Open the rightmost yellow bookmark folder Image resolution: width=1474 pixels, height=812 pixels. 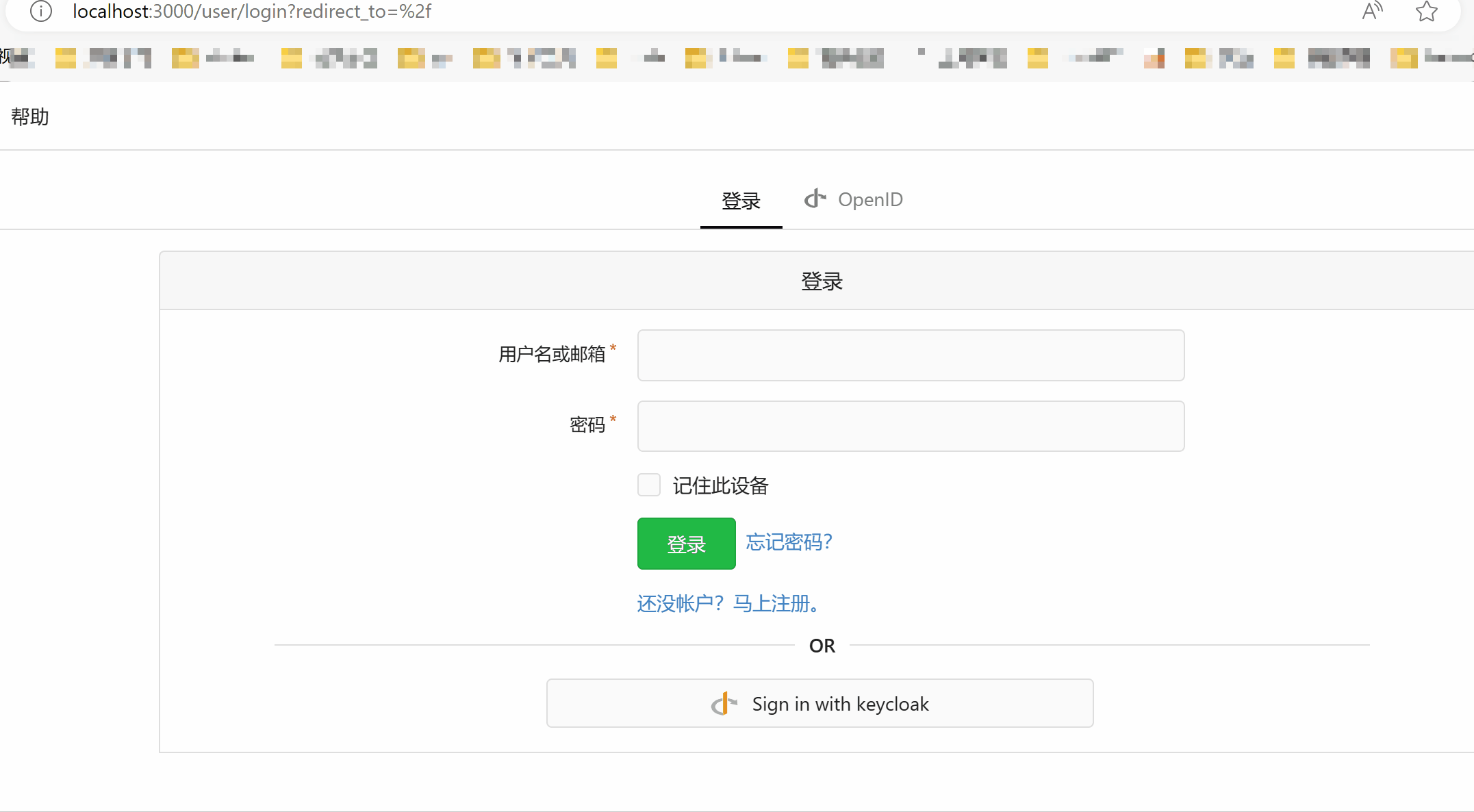click(1403, 58)
